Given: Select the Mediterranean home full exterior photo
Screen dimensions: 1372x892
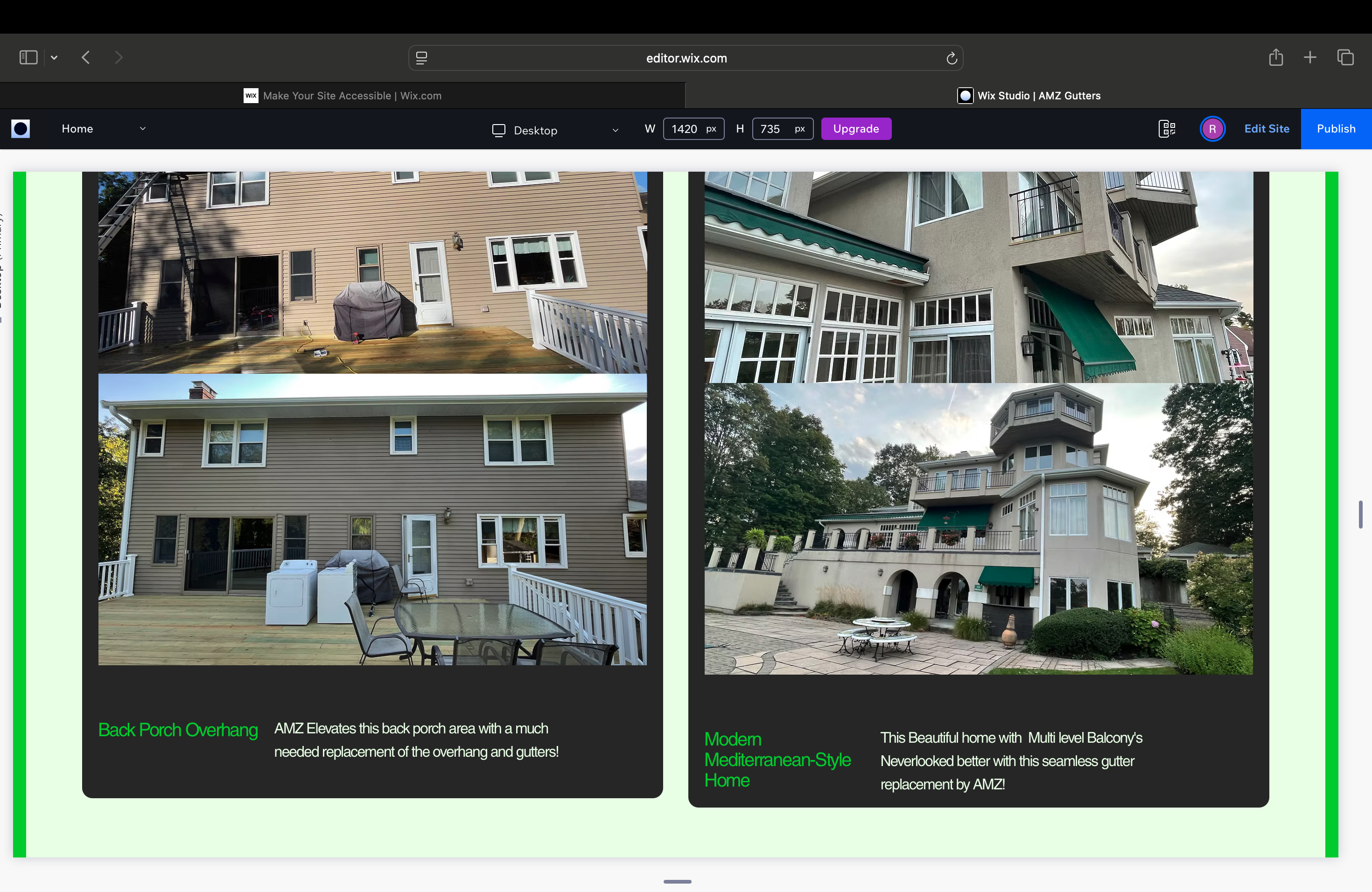Looking at the screenshot, I should coord(978,529).
